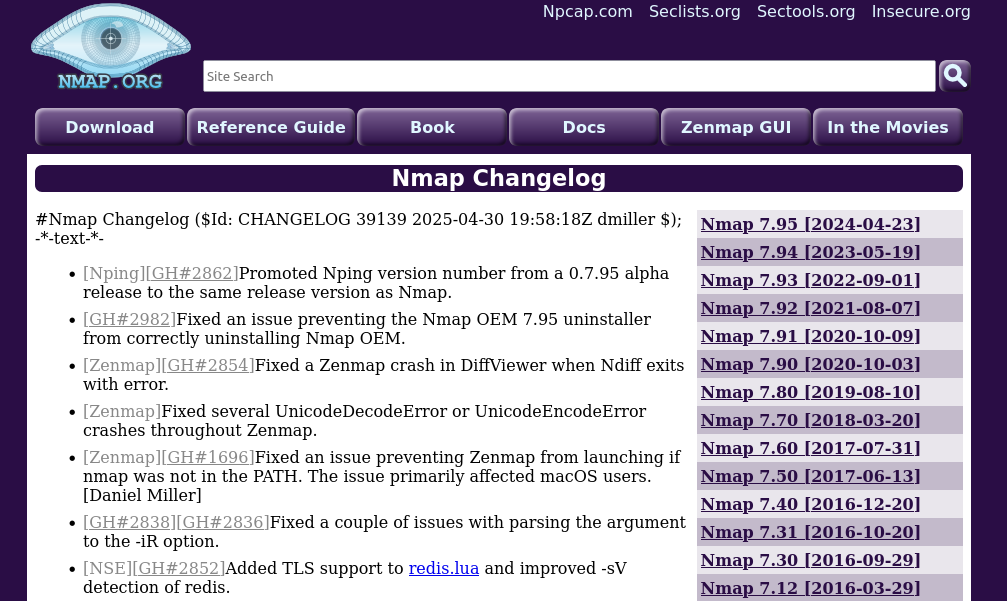The image size is (1007, 601).
Task: Jump to Nmap 7.94 [2023-05-19] release
Action: pos(810,252)
